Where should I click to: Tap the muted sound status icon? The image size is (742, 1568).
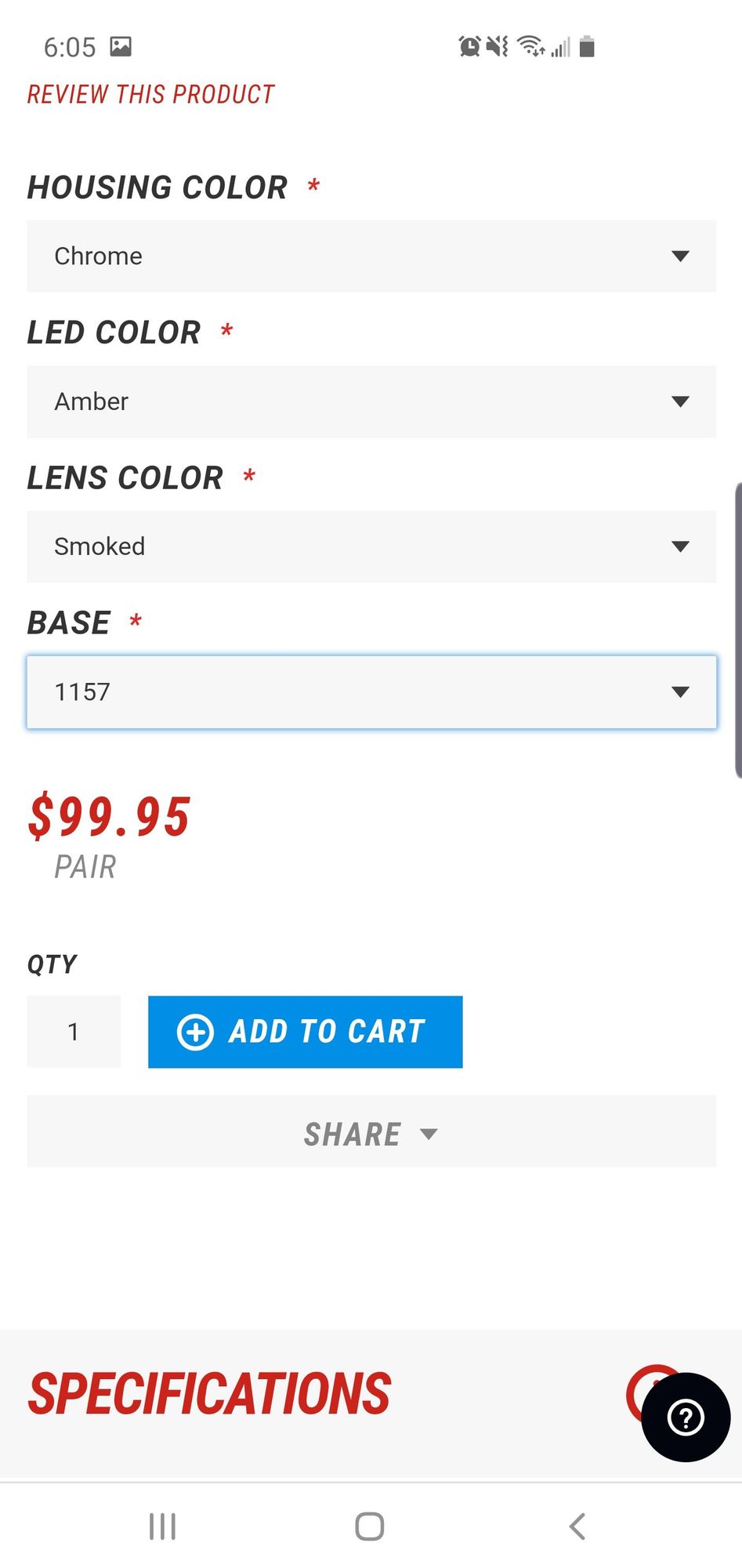497,47
